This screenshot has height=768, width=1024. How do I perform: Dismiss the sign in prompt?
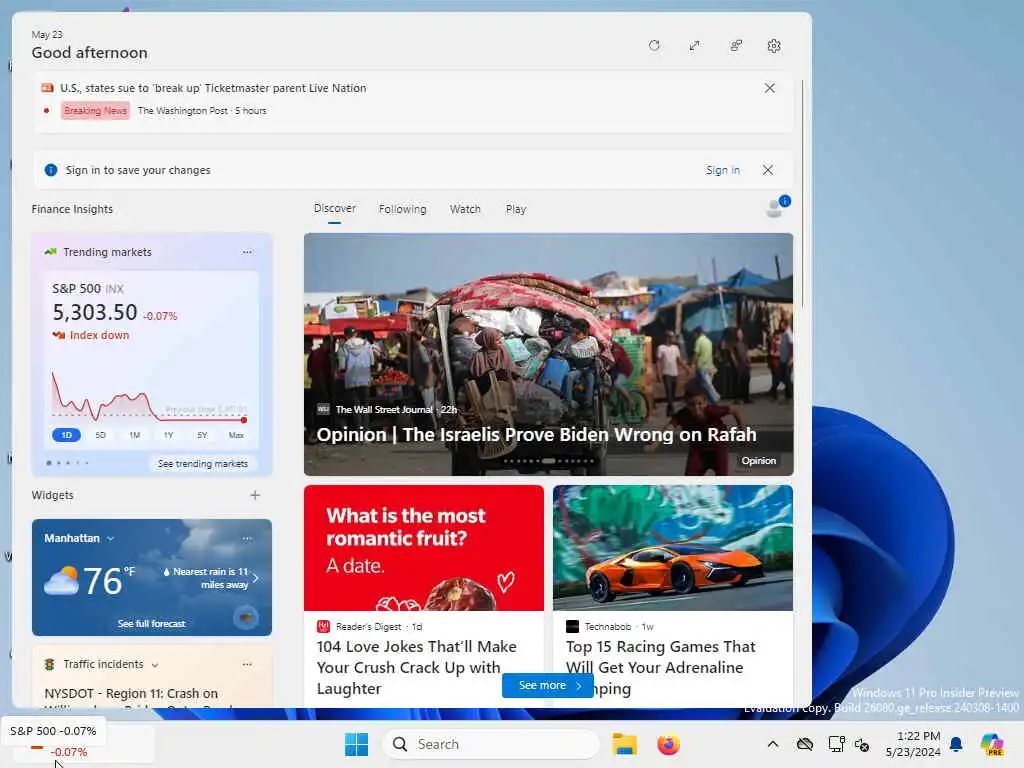point(768,170)
